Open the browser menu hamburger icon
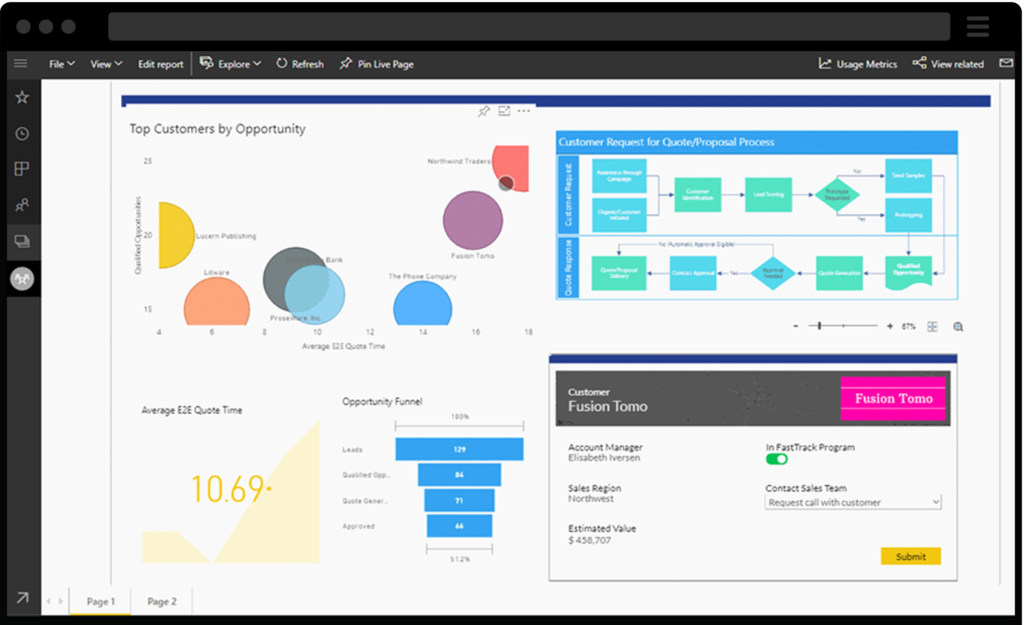This screenshot has height=625, width=1024. pyautogui.click(x=978, y=26)
